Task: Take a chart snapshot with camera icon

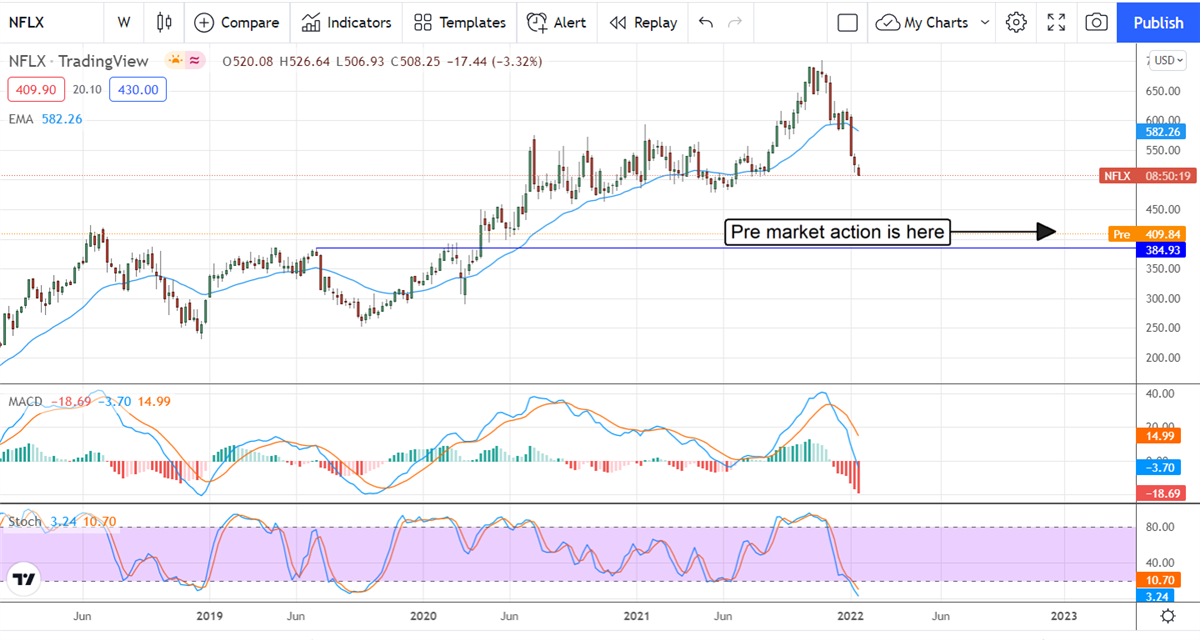Action: 1096,22
